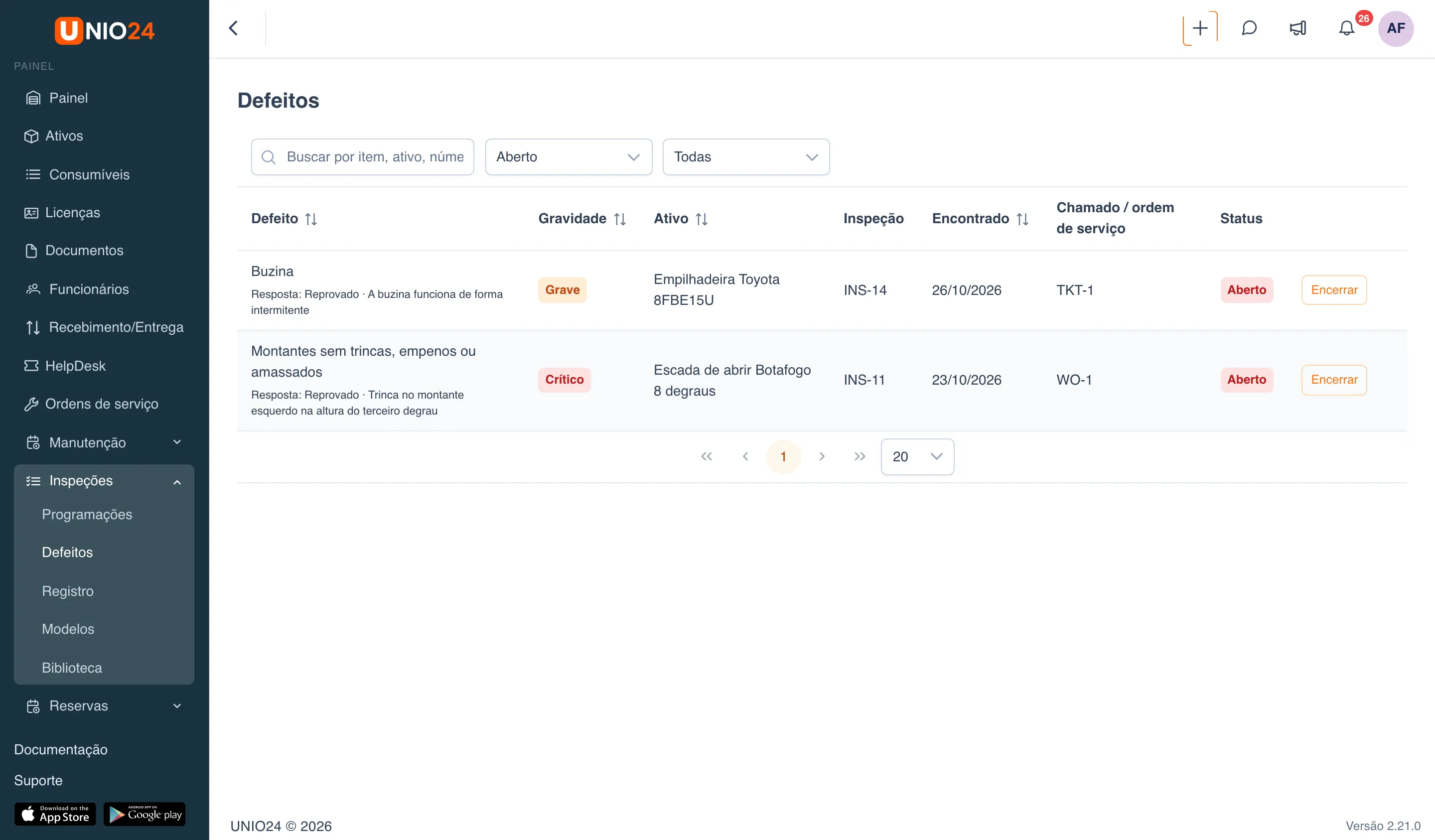Expand the Manutenção sidebar section
The image size is (1435, 840).
tap(104, 442)
